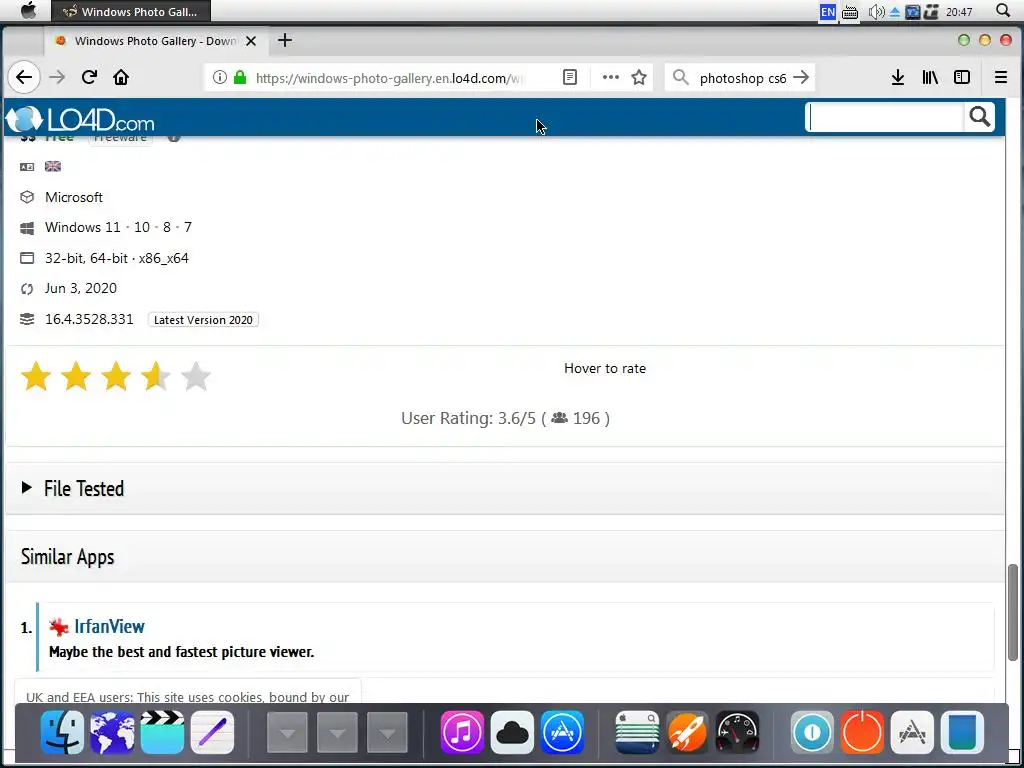Go back to the previous page
1024x768 pixels.
pyautogui.click(x=24, y=78)
